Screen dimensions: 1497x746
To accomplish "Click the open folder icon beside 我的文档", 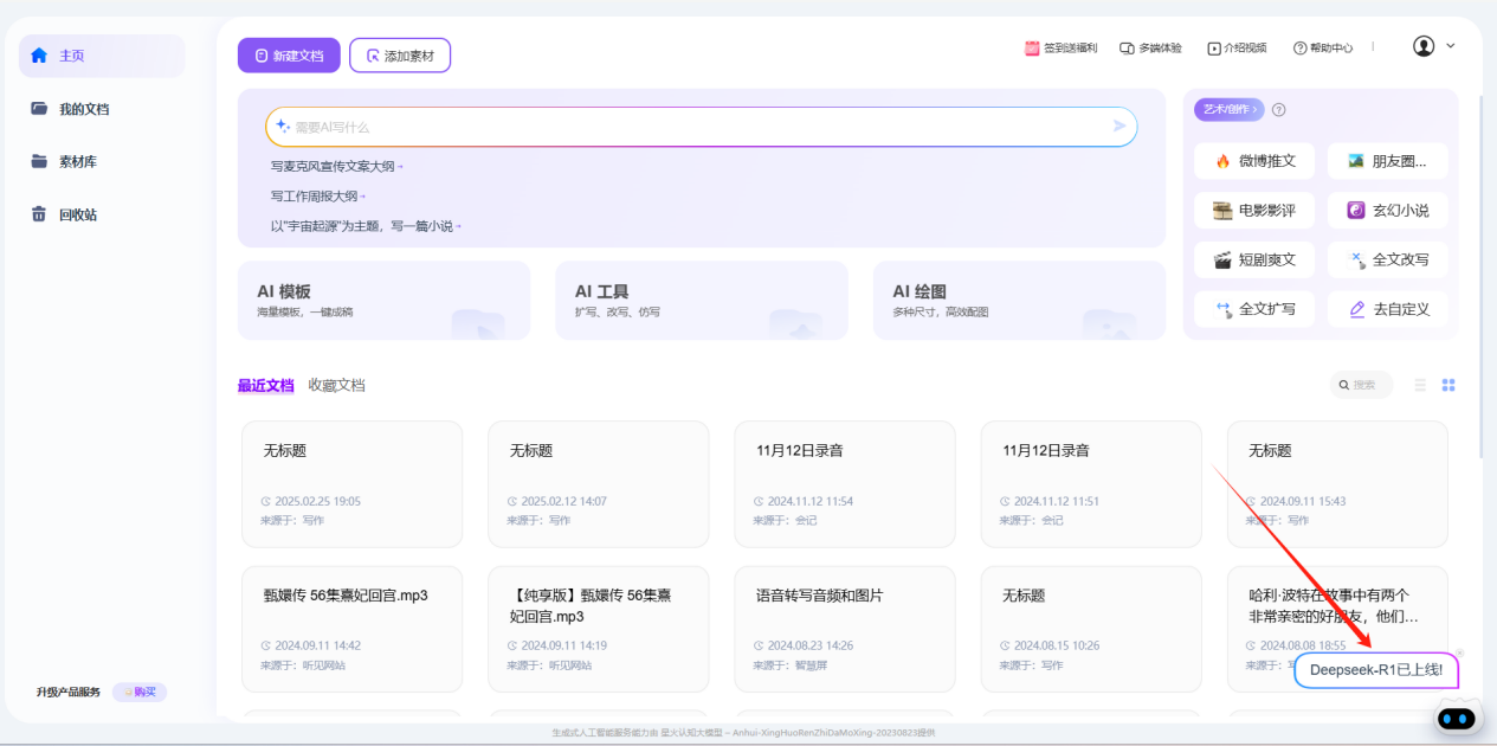I will (x=39, y=108).
